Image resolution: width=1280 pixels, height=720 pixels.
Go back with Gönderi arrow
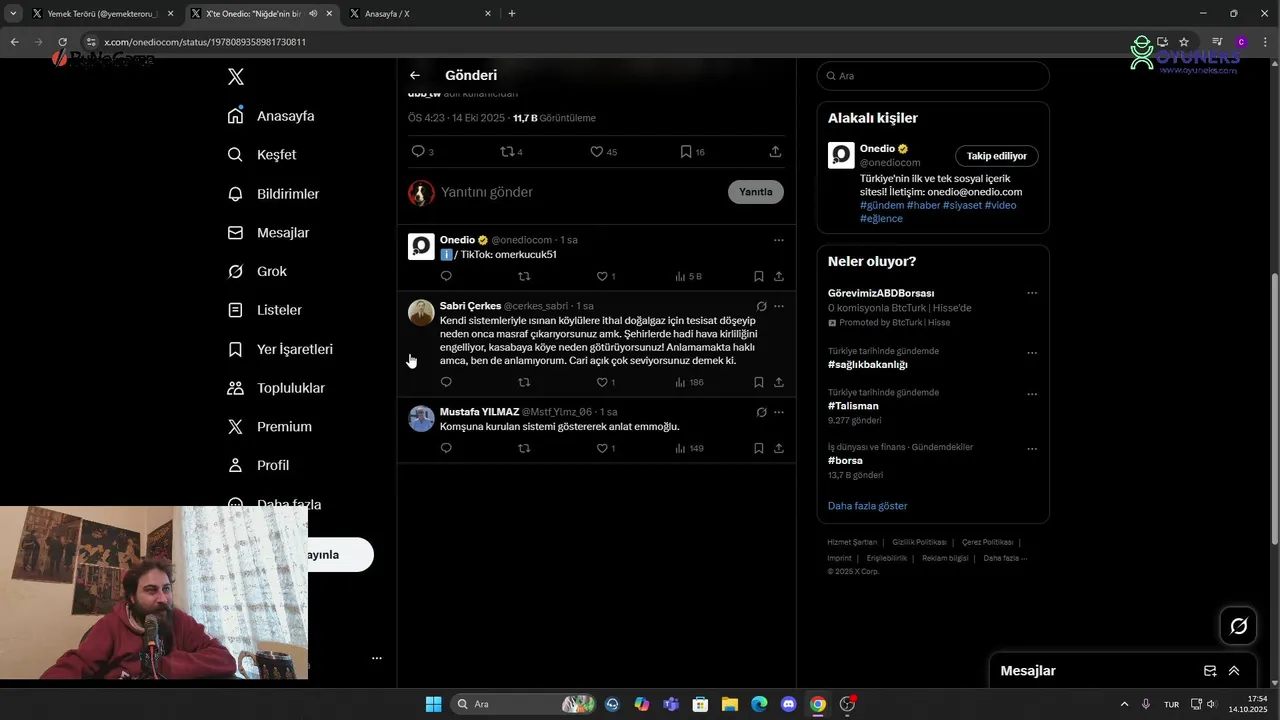(x=415, y=75)
